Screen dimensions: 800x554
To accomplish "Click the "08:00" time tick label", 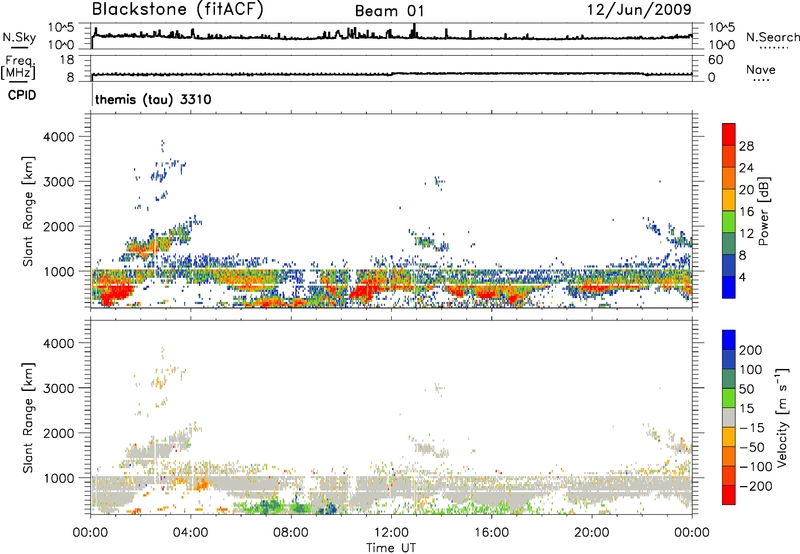I will (291, 533).
